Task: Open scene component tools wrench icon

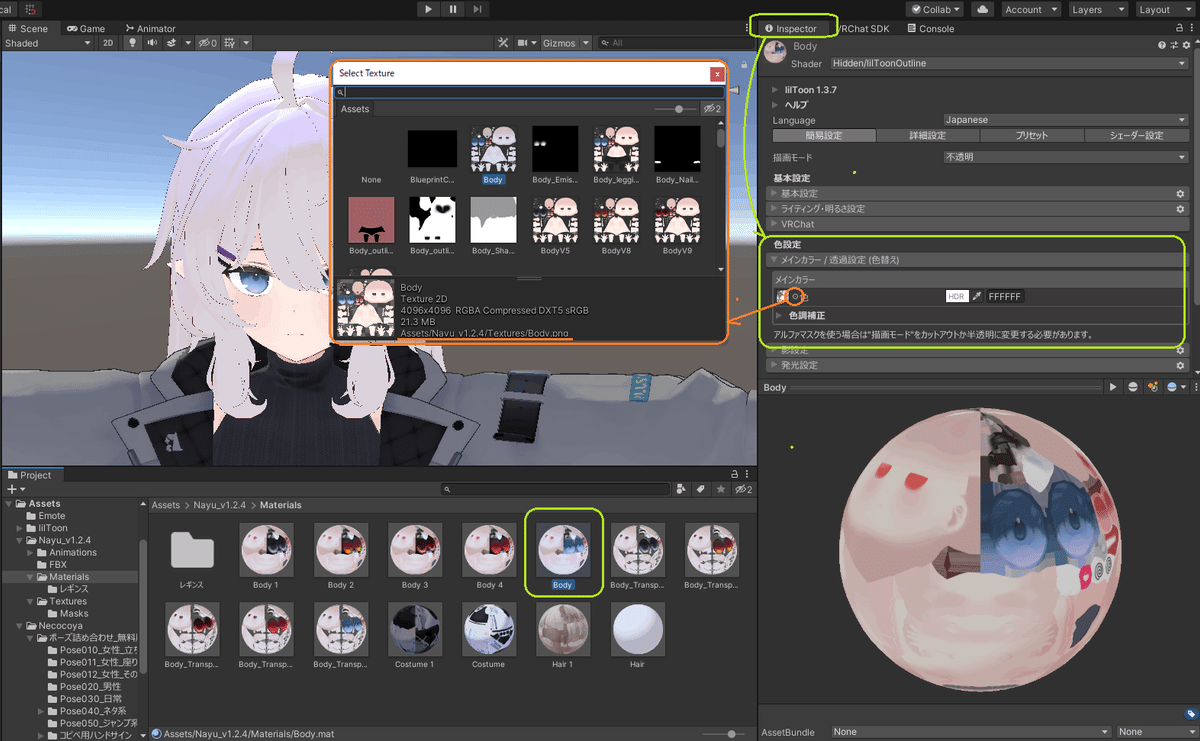Action: [x=503, y=43]
